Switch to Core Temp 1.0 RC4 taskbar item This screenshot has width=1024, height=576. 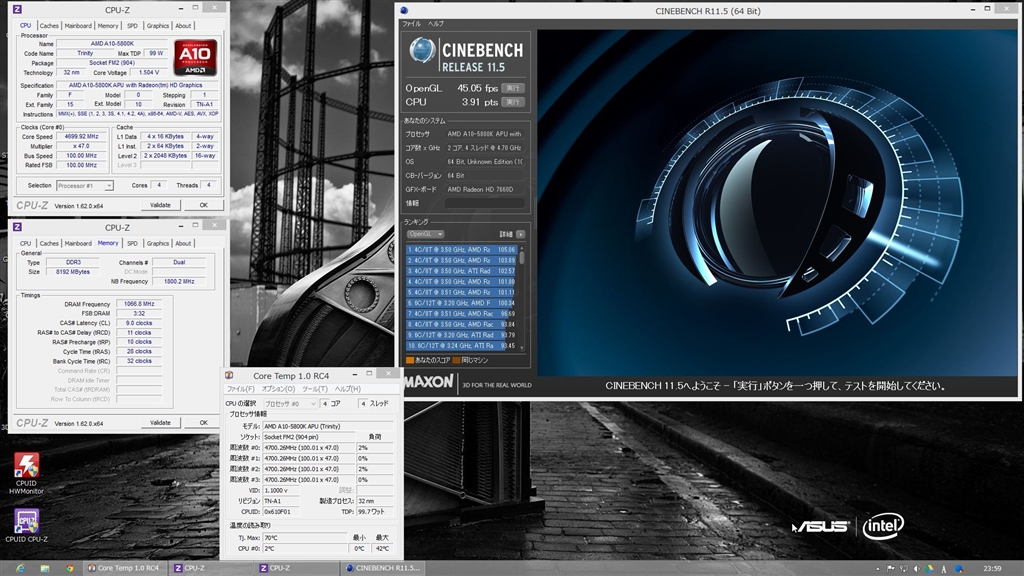coord(125,568)
